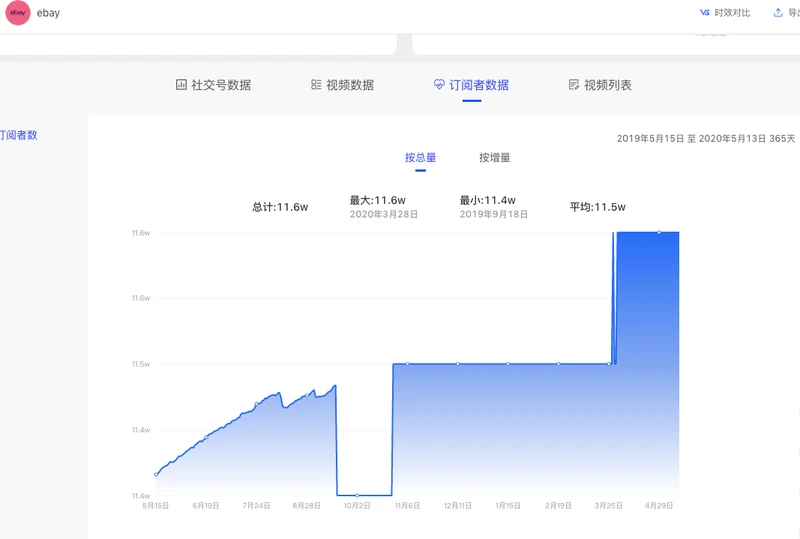Click the 最小:11.4w statistic
The height and width of the screenshot is (539, 800).
[487, 200]
